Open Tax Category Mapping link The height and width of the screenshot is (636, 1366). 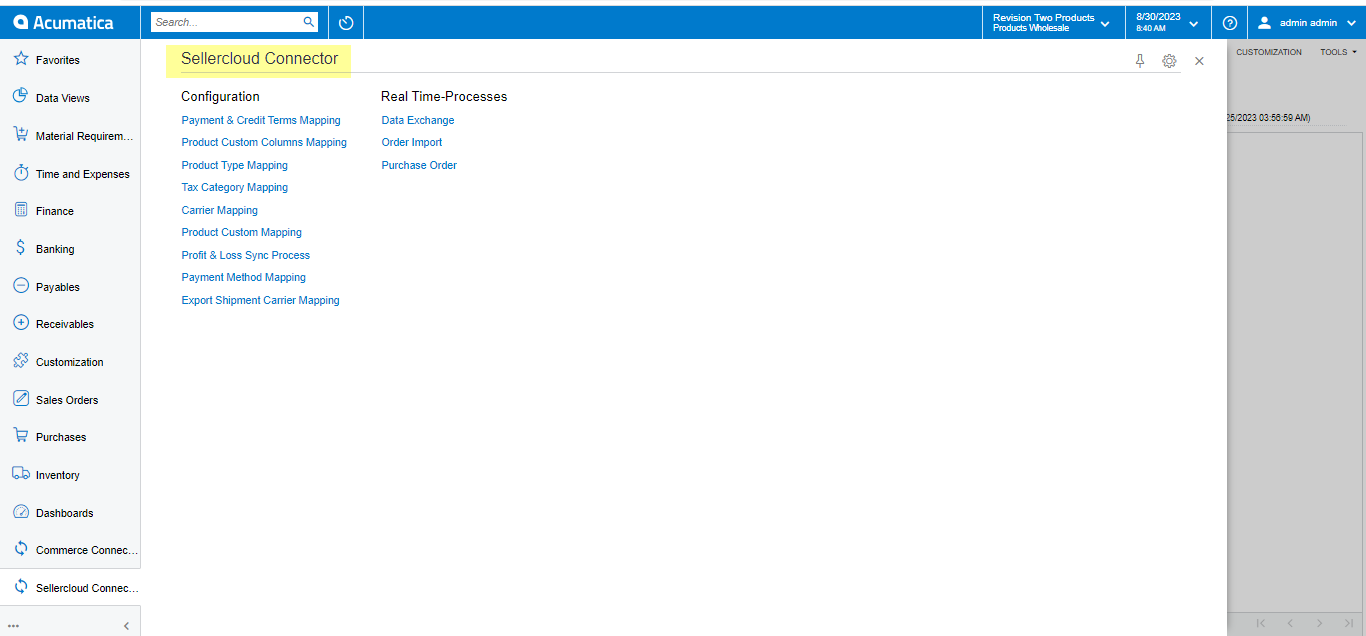click(234, 187)
